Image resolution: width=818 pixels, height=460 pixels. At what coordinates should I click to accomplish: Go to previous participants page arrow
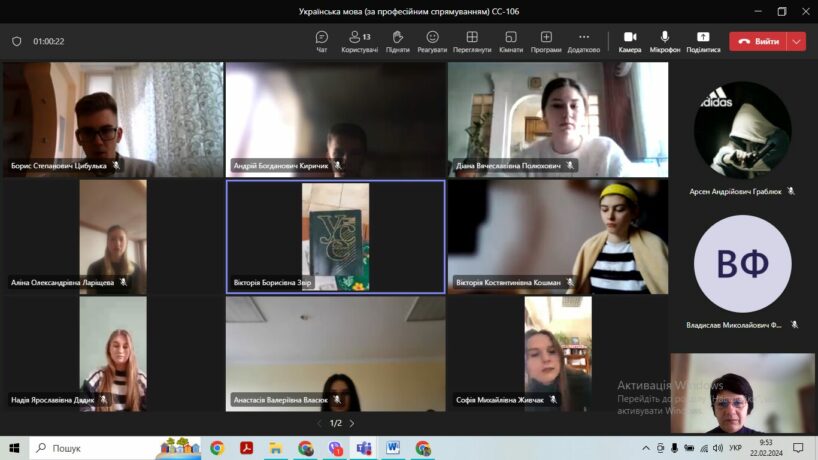click(x=320, y=423)
